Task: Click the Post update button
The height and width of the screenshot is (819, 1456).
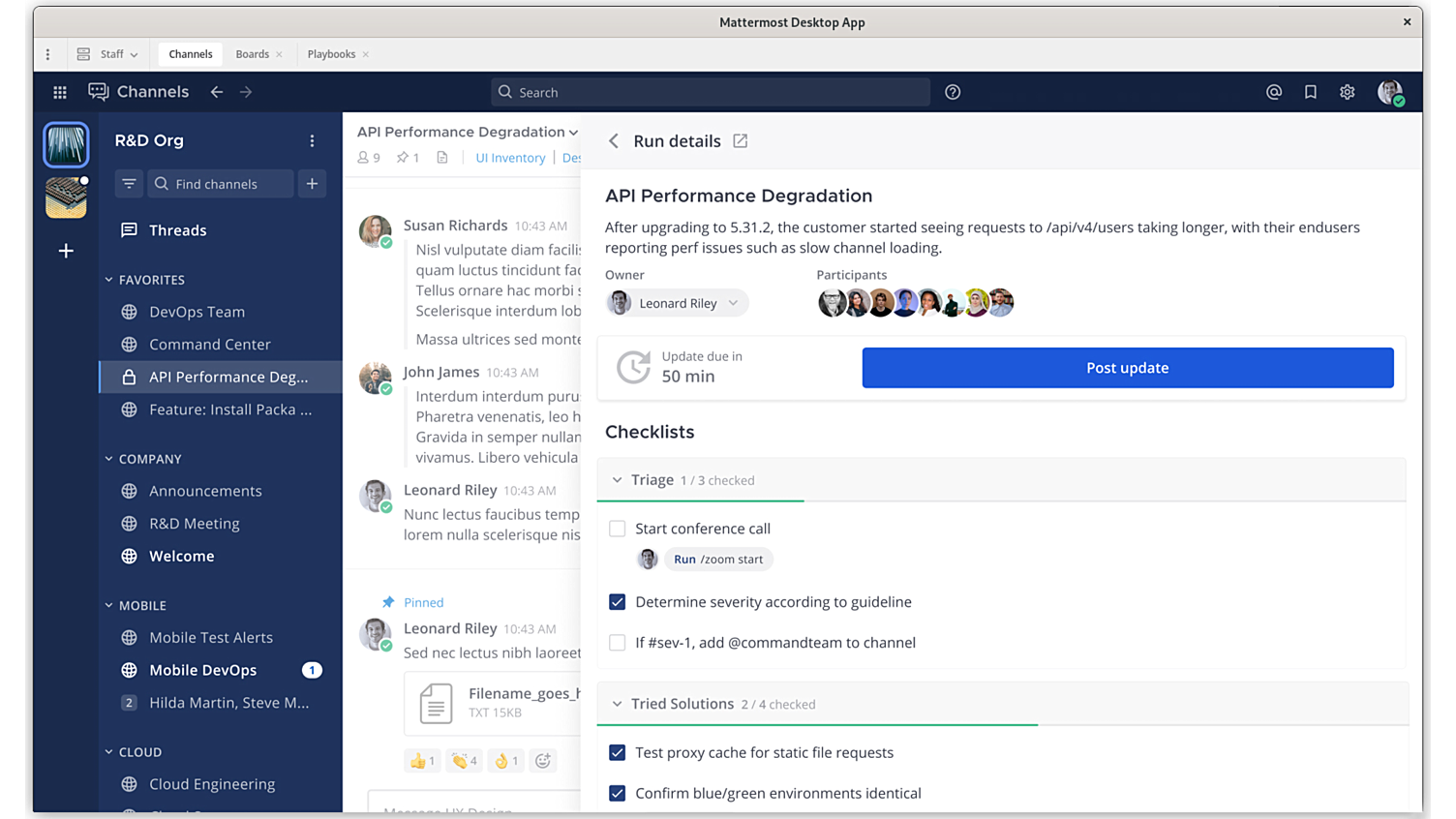Action: tap(1127, 368)
